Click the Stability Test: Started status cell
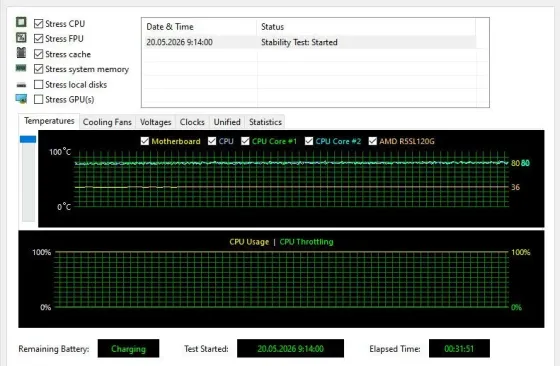This screenshot has width=560, height=366. 299,42
